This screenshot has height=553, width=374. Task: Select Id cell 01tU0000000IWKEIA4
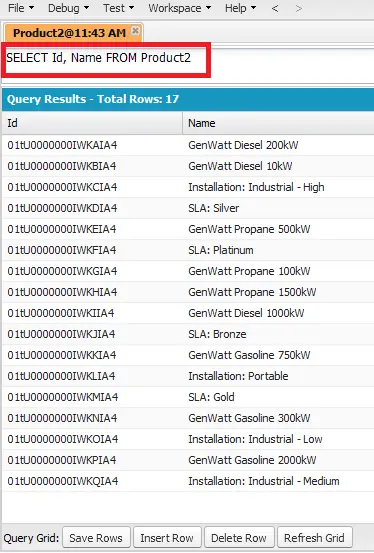92,229
